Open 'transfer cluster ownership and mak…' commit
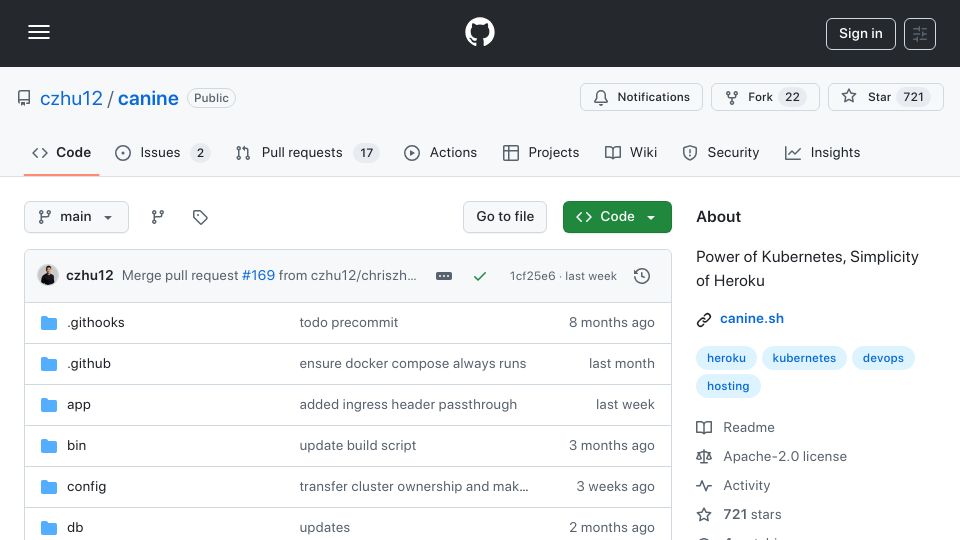The image size is (960, 540). pos(414,487)
